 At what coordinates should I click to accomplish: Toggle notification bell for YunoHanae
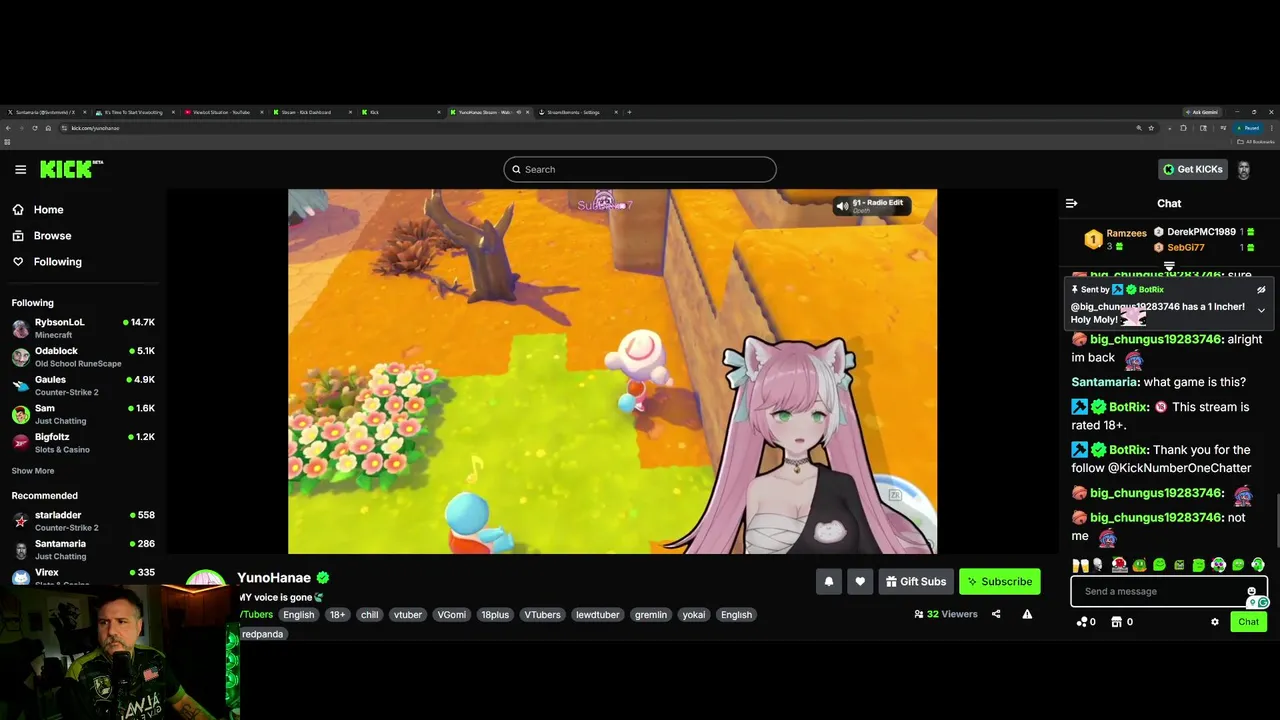click(828, 582)
